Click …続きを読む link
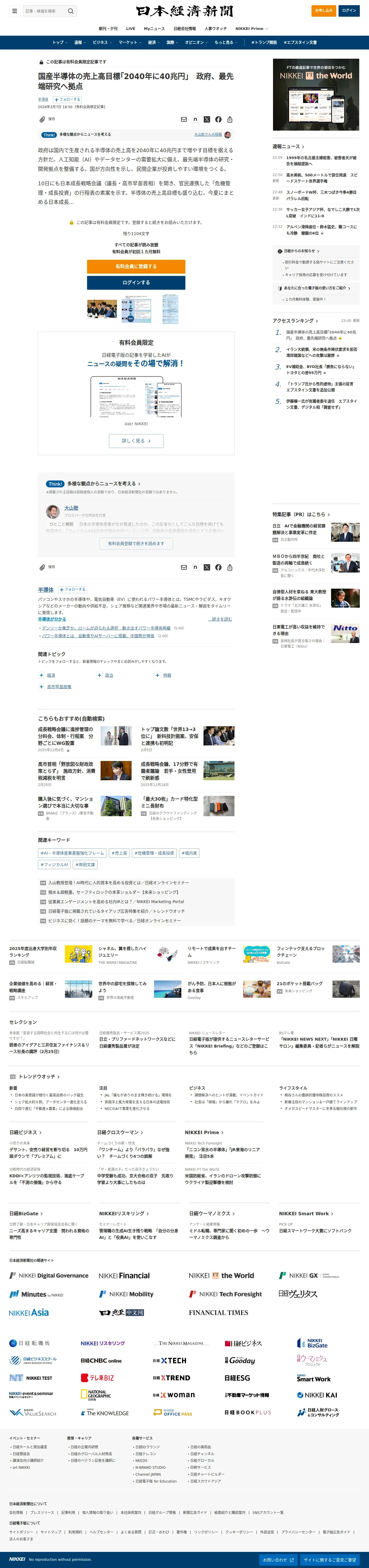The image size is (369, 1568). [x=220, y=619]
